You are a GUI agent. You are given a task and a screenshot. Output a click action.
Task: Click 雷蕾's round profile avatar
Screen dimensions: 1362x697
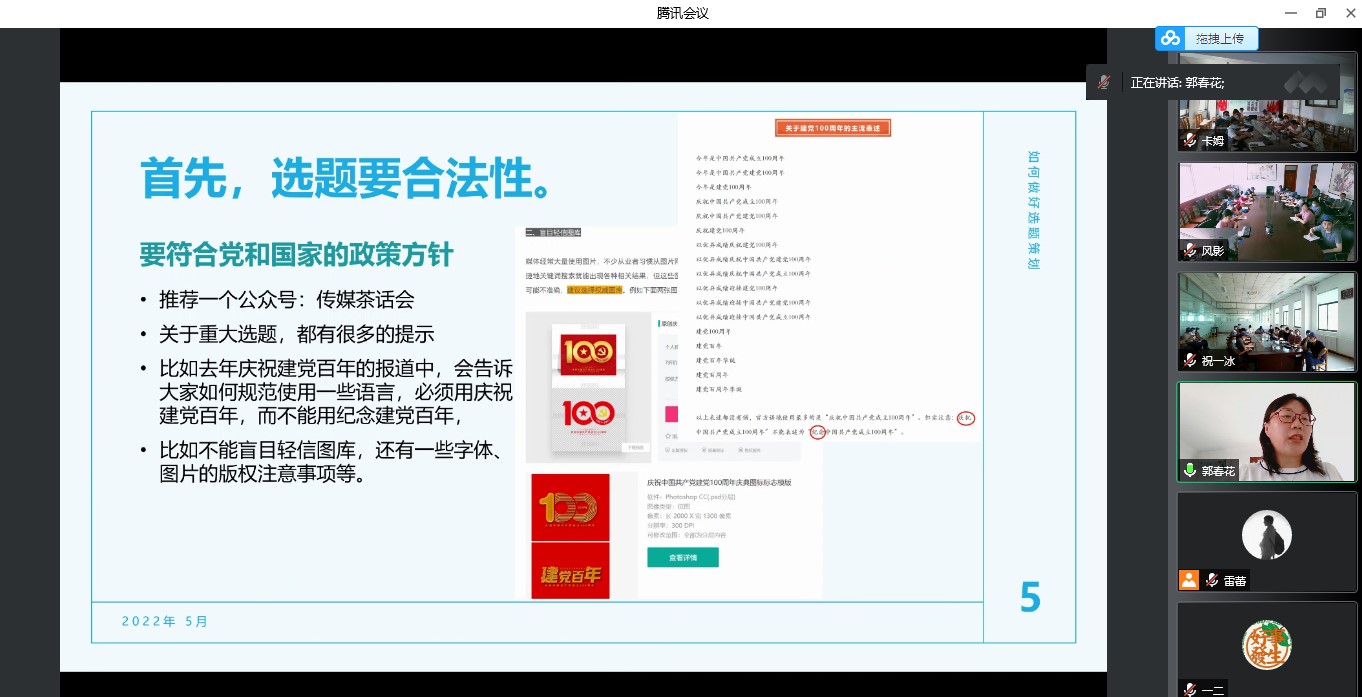pyautogui.click(x=1266, y=535)
